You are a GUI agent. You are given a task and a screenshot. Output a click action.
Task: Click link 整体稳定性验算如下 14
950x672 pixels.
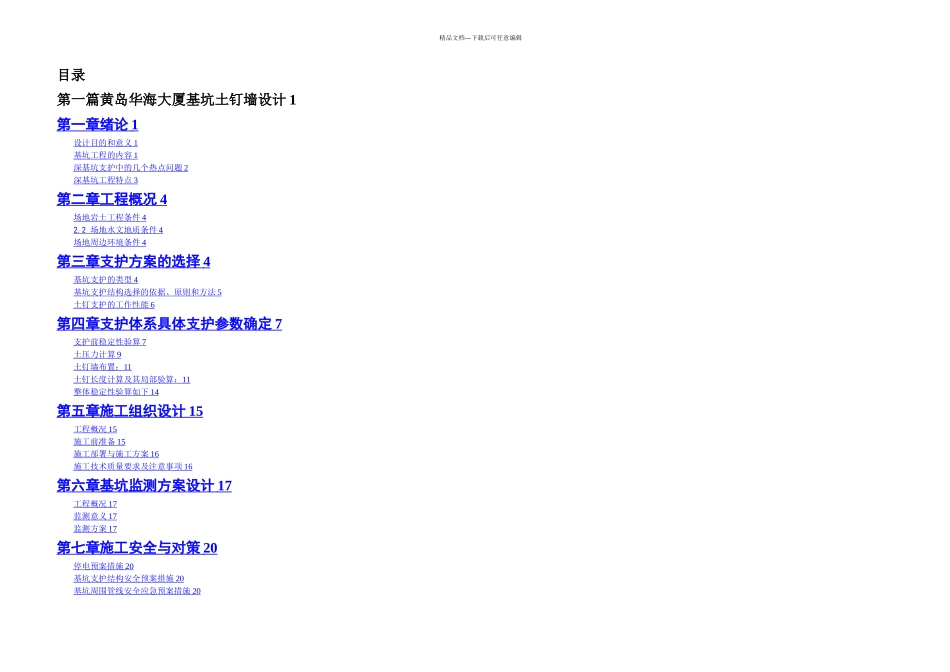(116, 392)
